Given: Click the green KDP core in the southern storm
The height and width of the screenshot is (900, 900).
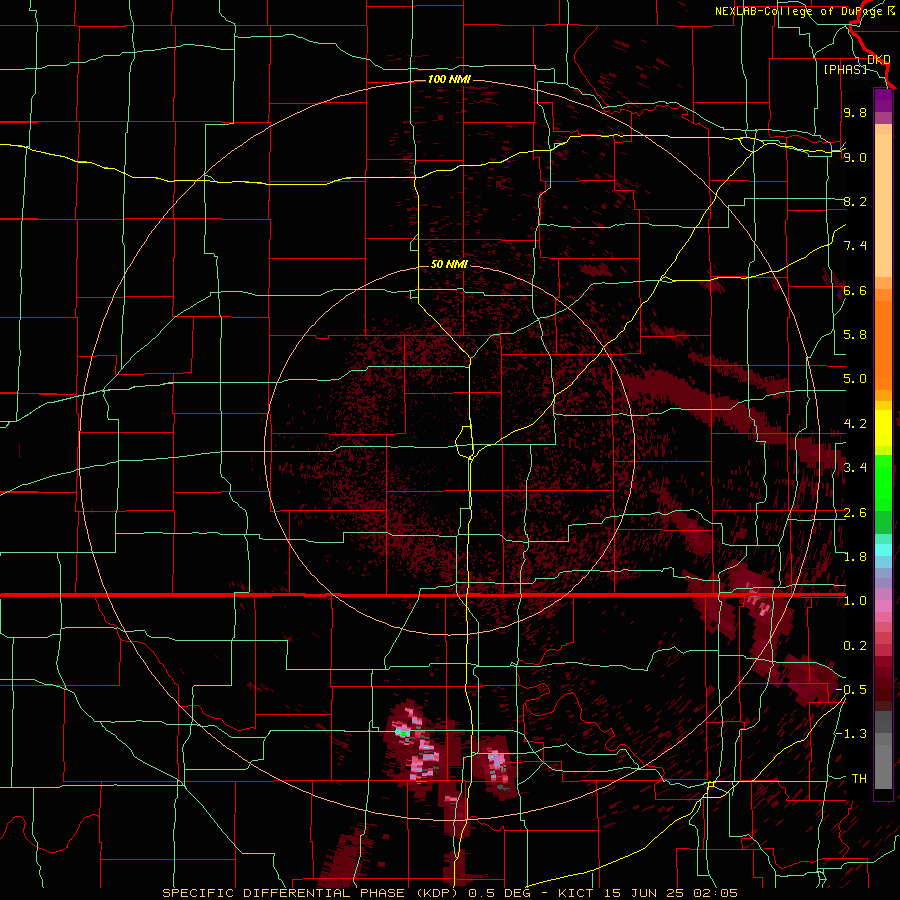Looking at the screenshot, I should 403,733.
